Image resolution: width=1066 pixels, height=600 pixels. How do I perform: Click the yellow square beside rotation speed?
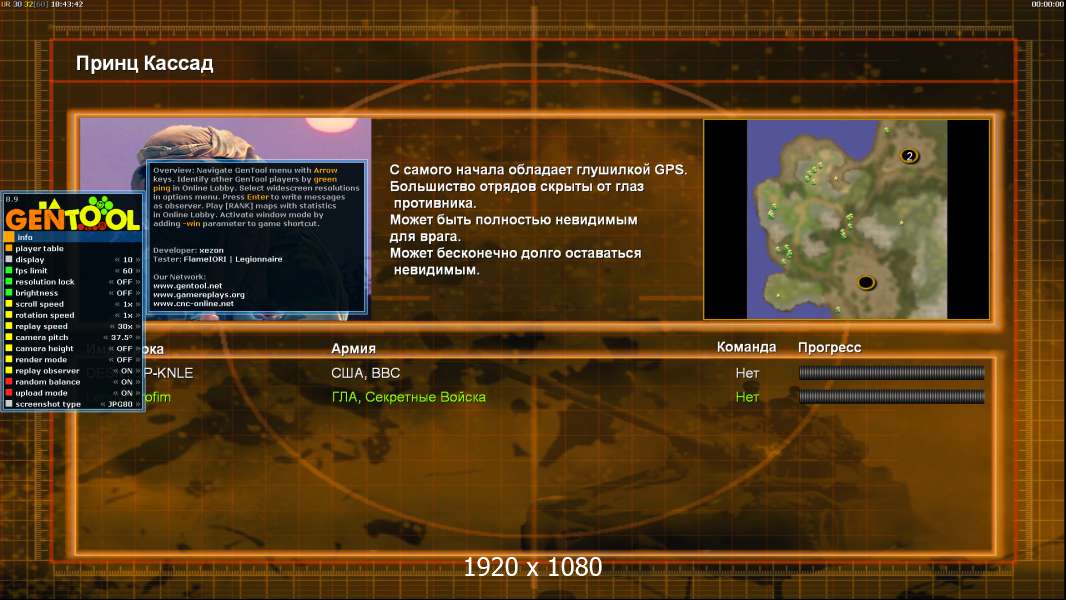tap(9, 315)
